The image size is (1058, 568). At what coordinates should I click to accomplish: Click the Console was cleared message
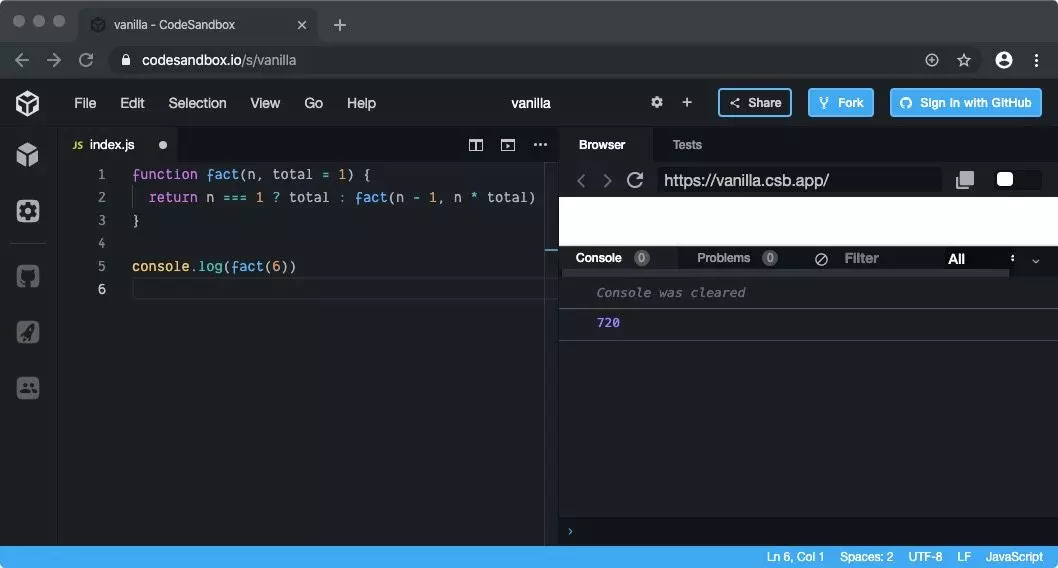click(x=671, y=292)
